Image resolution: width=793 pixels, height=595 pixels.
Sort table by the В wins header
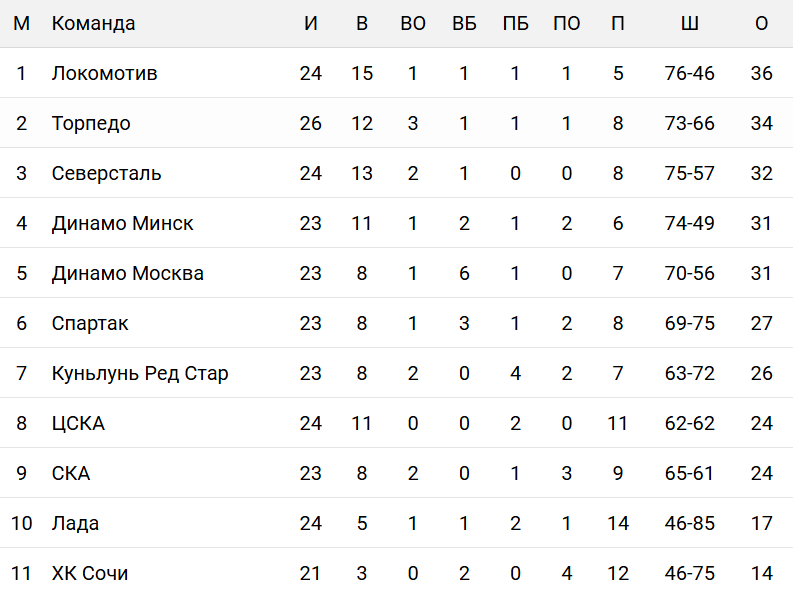[362, 23]
